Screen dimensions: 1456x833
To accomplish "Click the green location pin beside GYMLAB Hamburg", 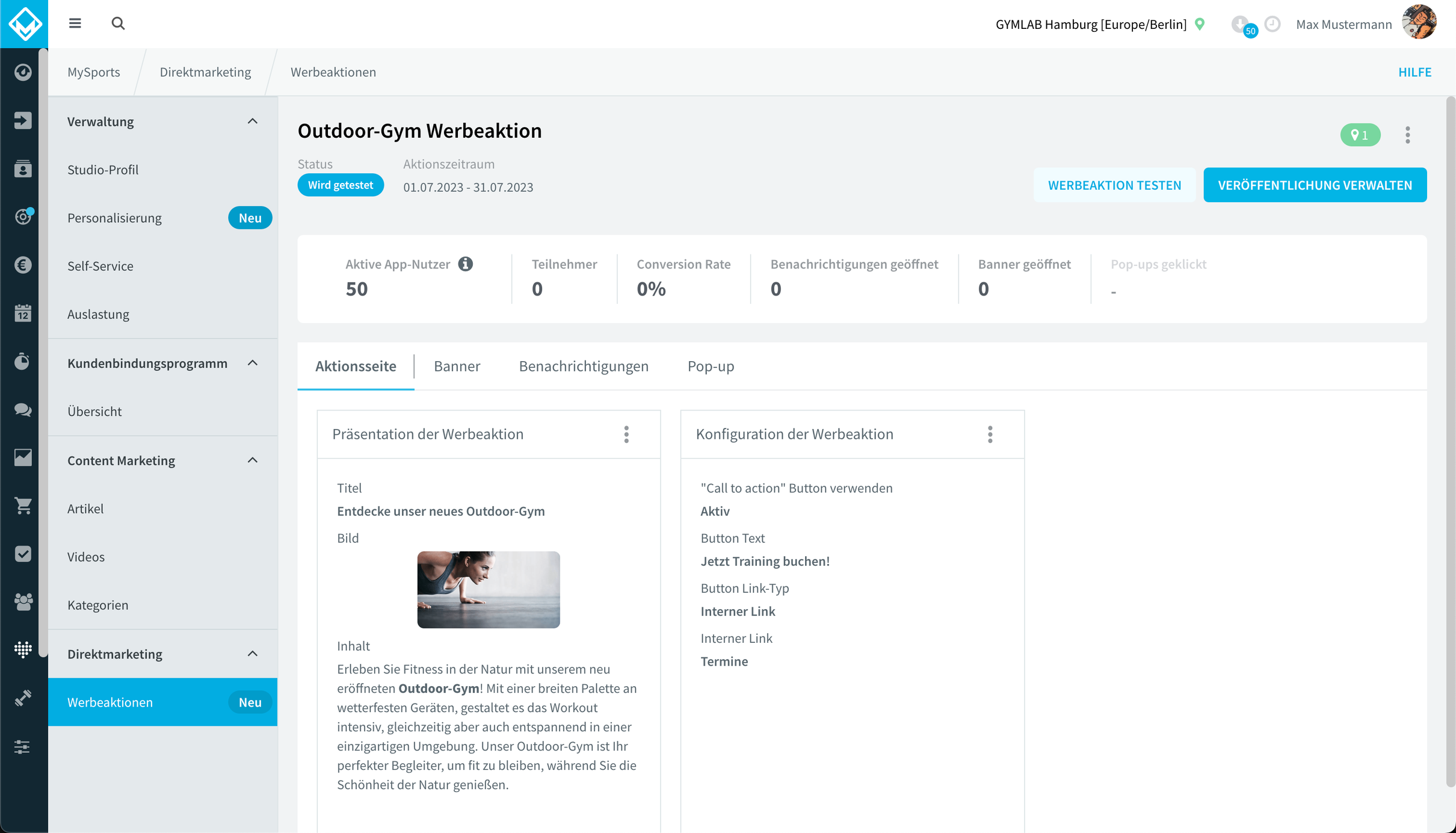I will tap(1200, 24).
